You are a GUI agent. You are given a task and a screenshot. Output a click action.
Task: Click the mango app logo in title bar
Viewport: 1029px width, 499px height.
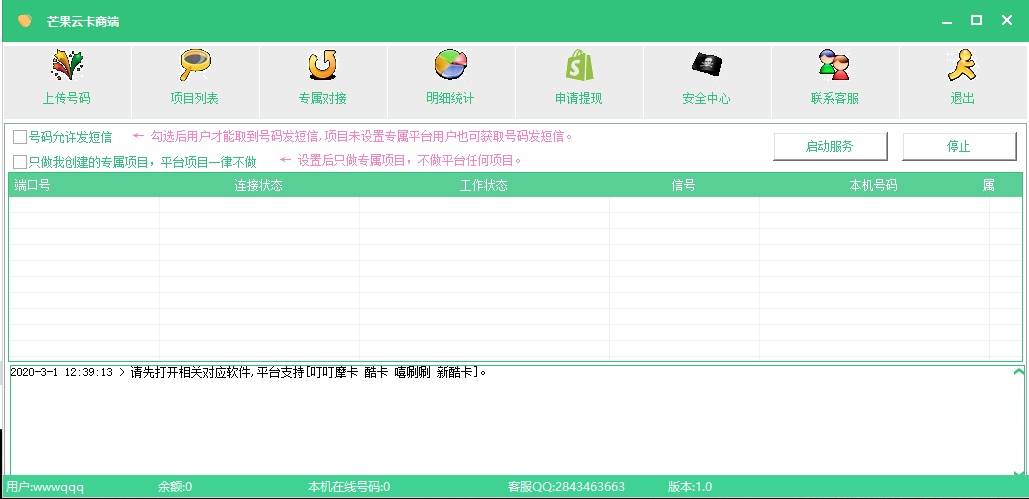(x=25, y=21)
